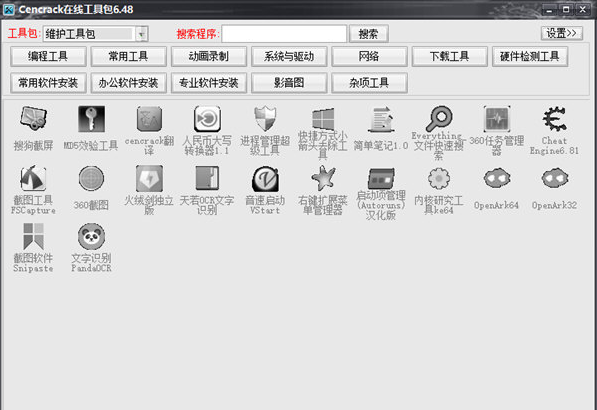Open the 设置>> settings button
The height and width of the screenshot is (410, 597).
(562, 34)
